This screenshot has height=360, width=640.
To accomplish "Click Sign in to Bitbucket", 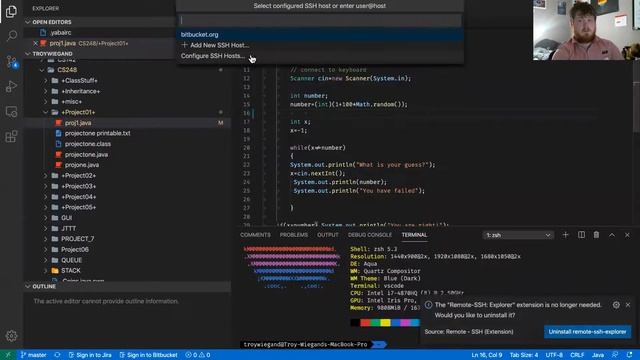I will pos(148,355).
